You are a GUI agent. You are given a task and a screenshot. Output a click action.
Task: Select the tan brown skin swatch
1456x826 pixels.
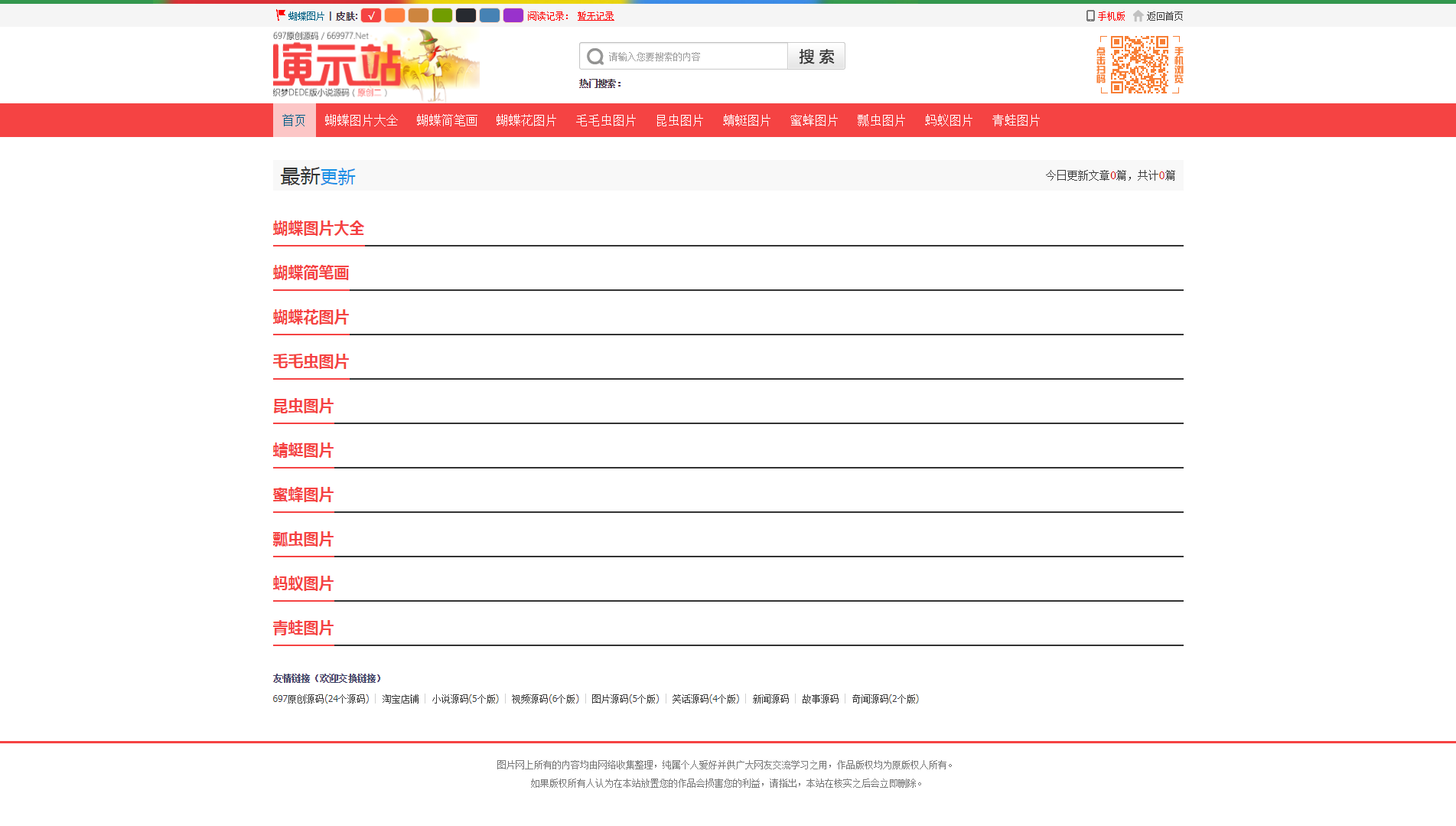(419, 15)
